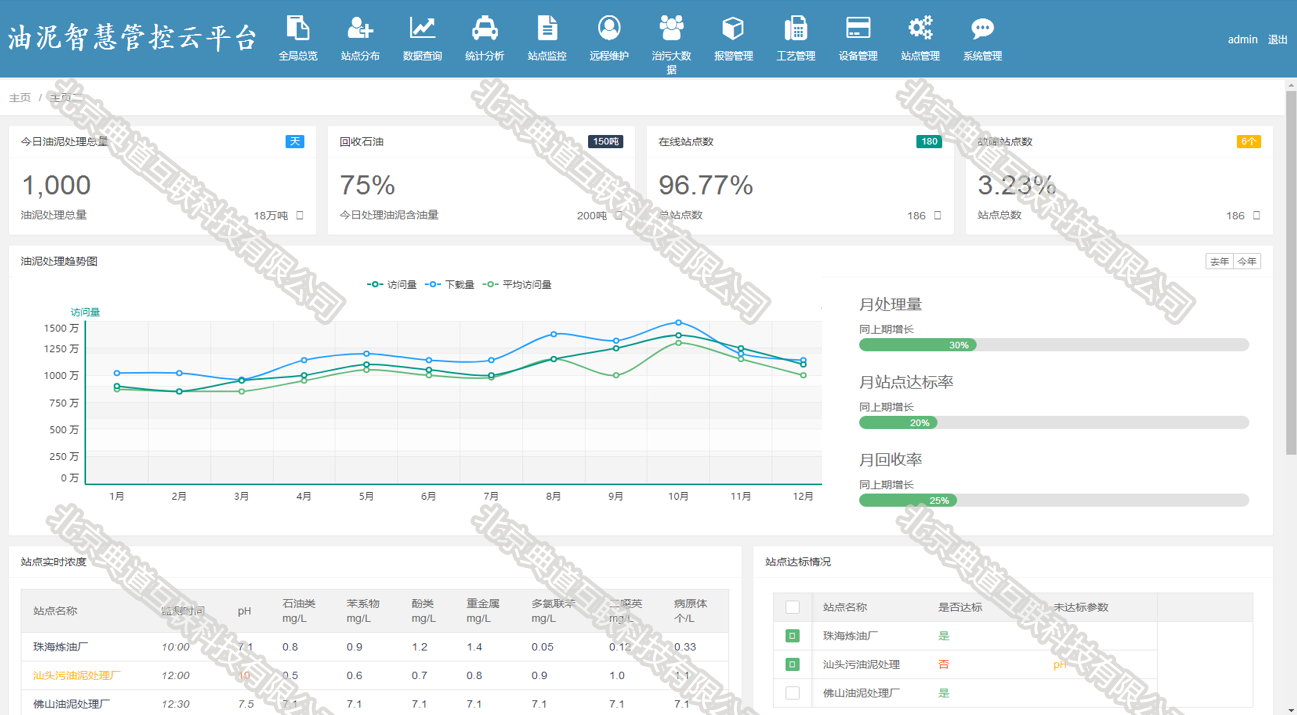Click the 月站点达标率 20% progress bar
1297x715 pixels.
click(1054, 423)
